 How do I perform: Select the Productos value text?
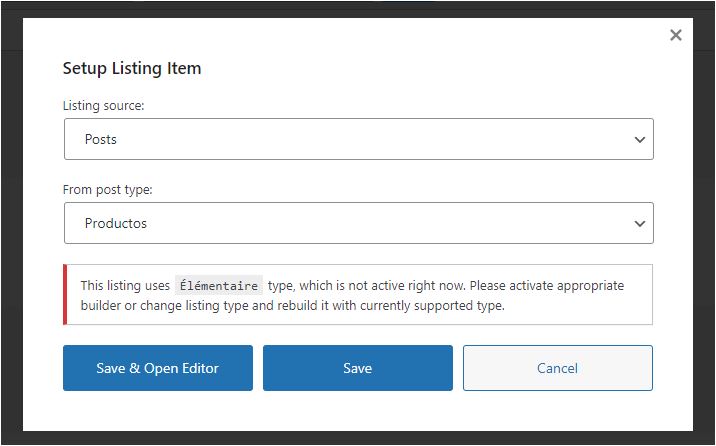tap(116, 223)
